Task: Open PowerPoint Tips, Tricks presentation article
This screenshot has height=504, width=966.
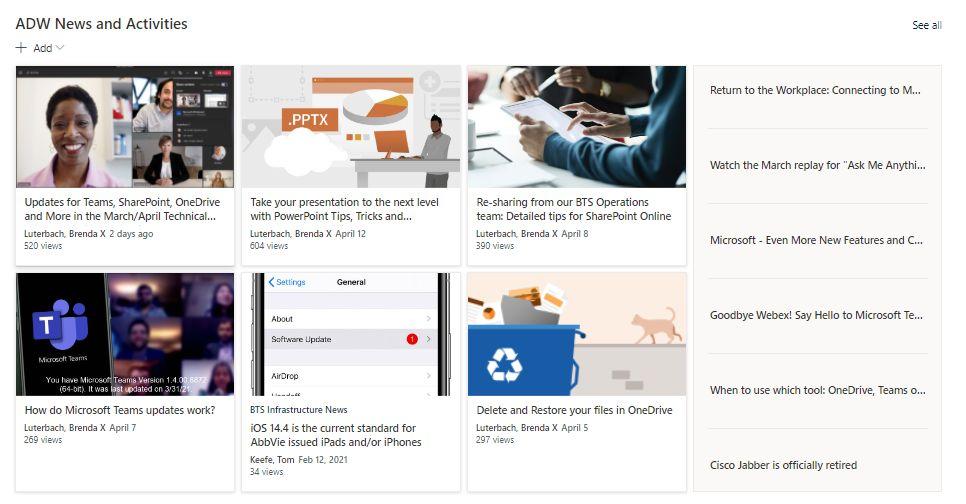Action: click(x=344, y=209)
